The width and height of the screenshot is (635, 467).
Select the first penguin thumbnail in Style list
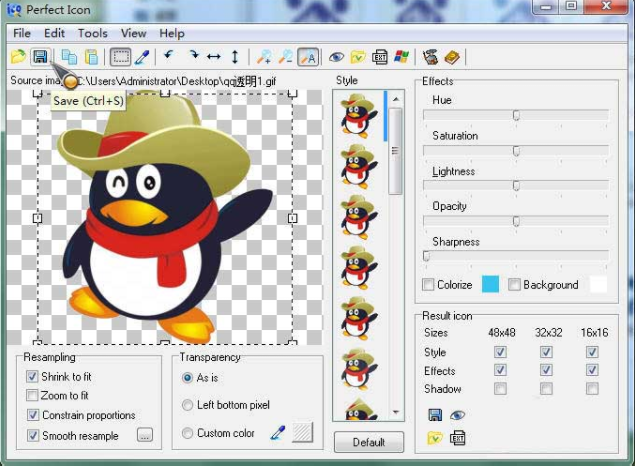[358, 115]
